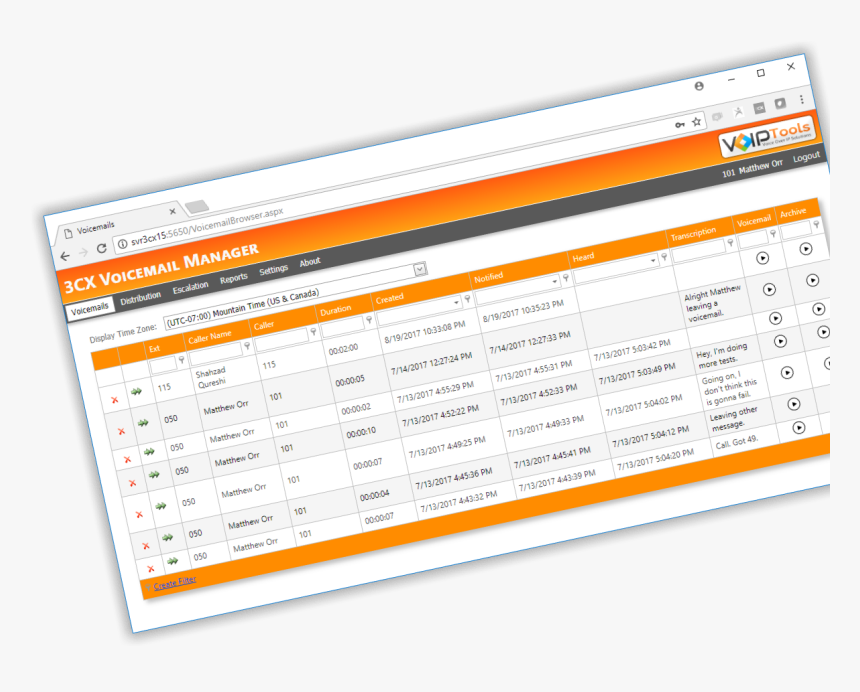Open the About tab
The width and height of the screenshot is (860, 692).
tap(310, 262)
